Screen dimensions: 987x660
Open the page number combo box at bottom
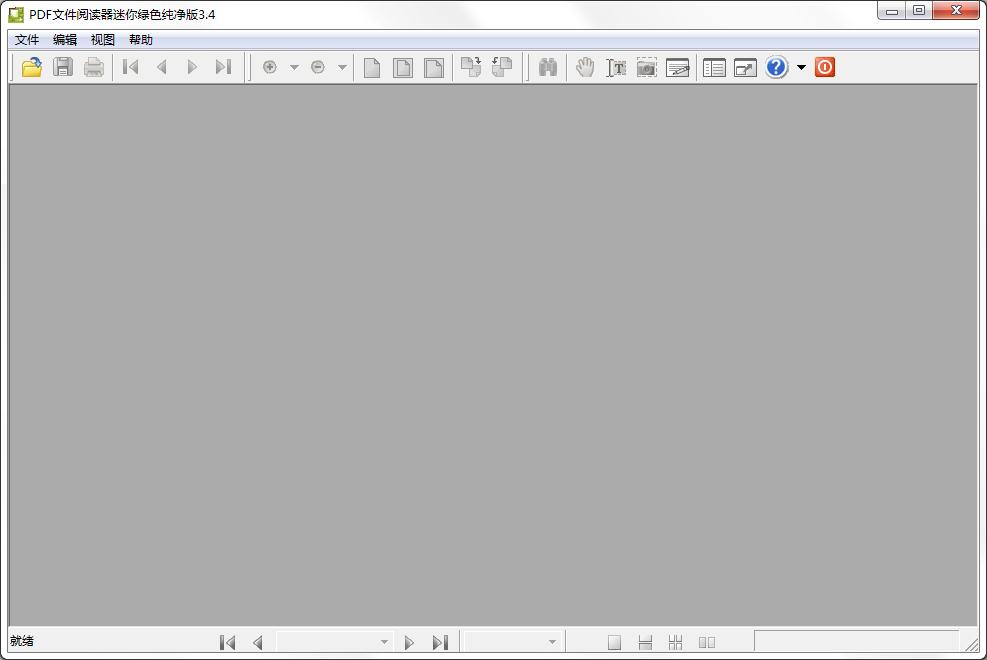tap(333, 642)
